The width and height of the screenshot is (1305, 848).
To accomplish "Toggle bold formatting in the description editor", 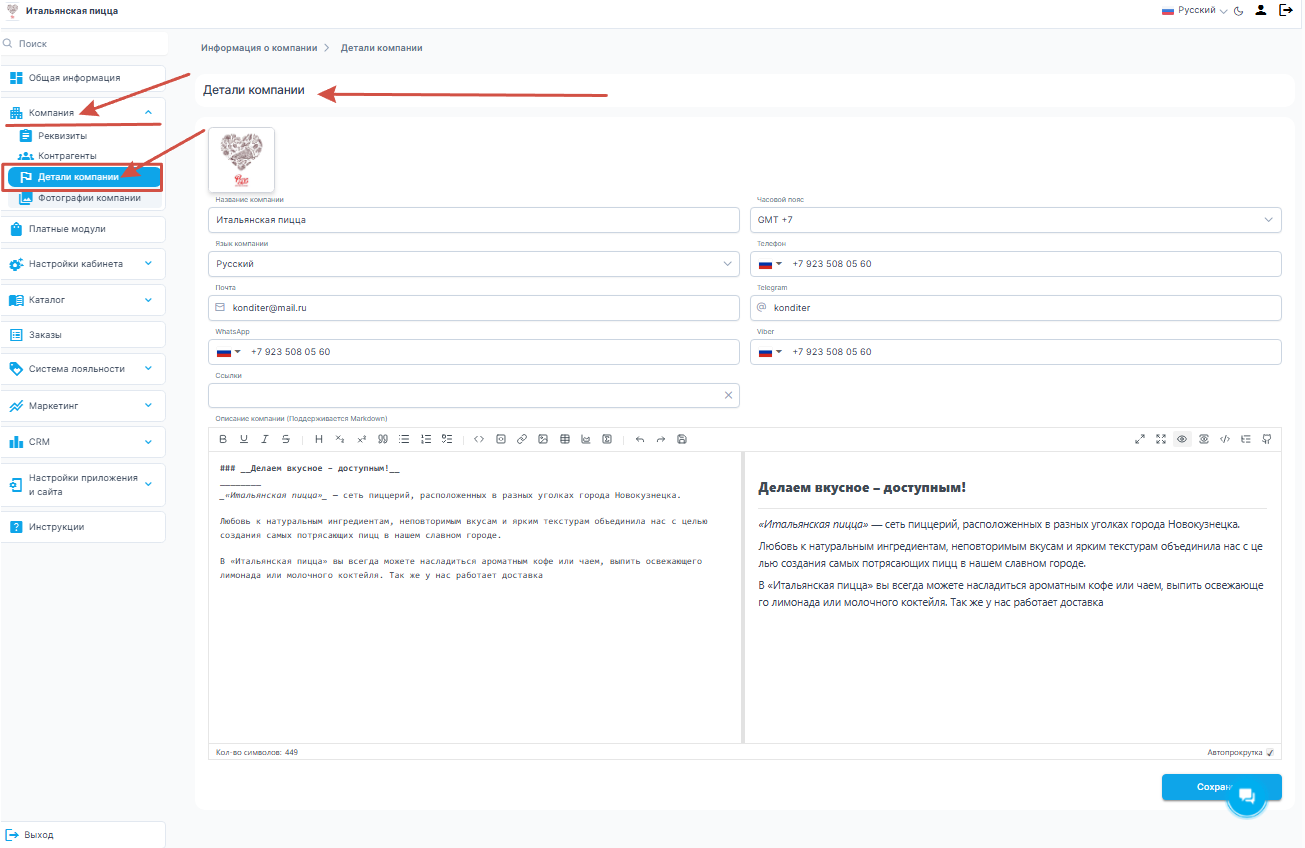I will 223,439.
